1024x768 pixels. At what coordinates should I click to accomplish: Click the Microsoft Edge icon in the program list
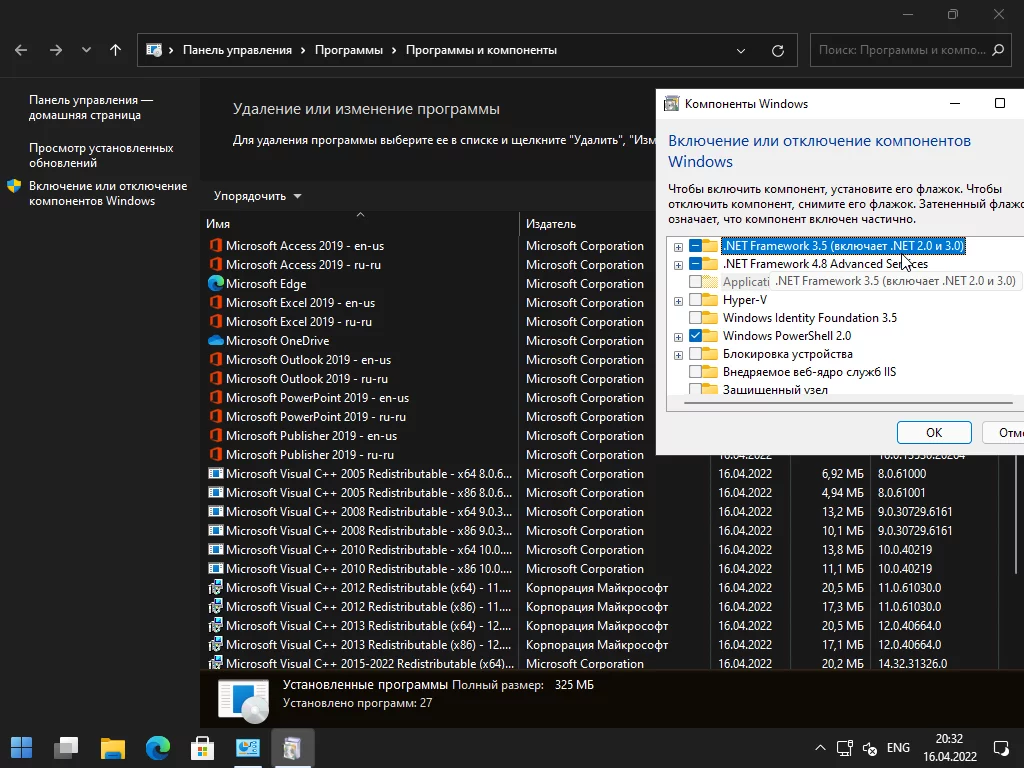pyautogui.click(x=215, y=284)
